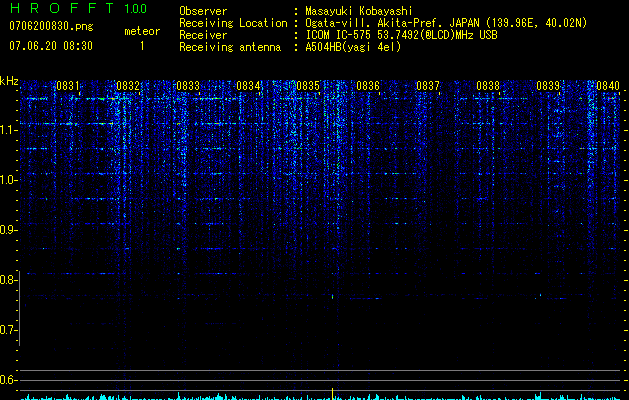Viewport: 629px width, 400px height.
Task: Click the 0836 time marker
Action: 368,86
